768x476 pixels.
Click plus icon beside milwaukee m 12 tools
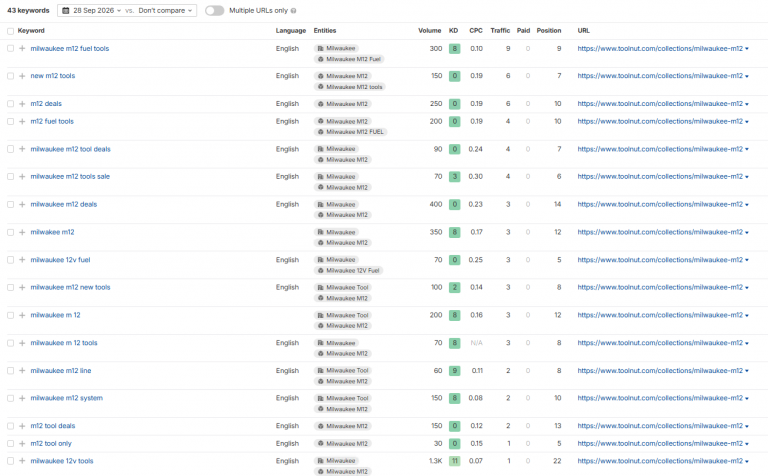[x=22, y=343]
